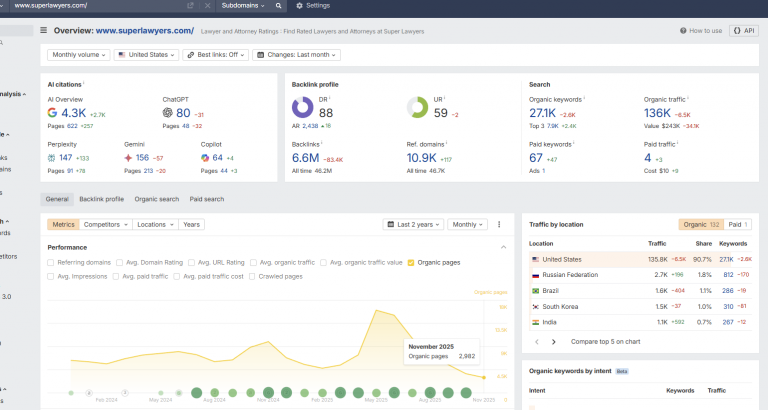
Task: Enable the Referring domains checkbox
Action: (x=51, y=262)
